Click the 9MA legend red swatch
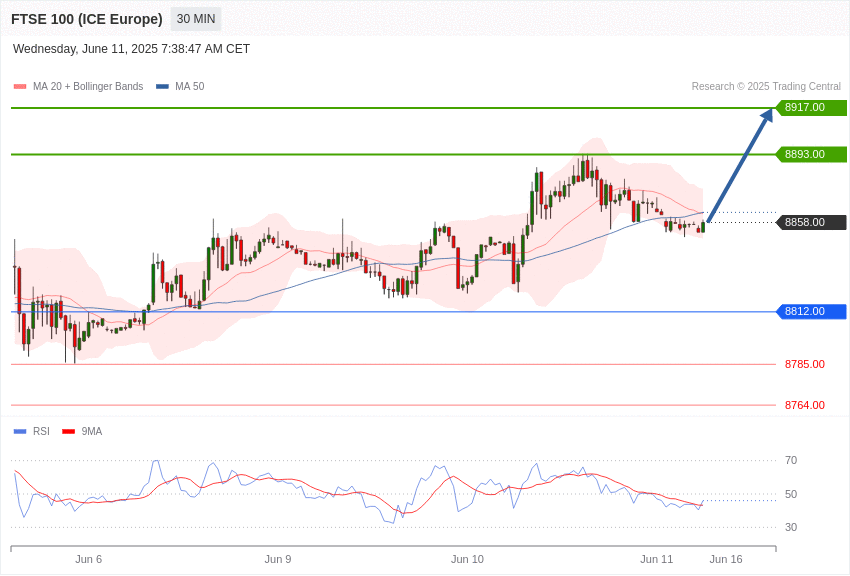The image size is (850, 576). pos(69,431)
